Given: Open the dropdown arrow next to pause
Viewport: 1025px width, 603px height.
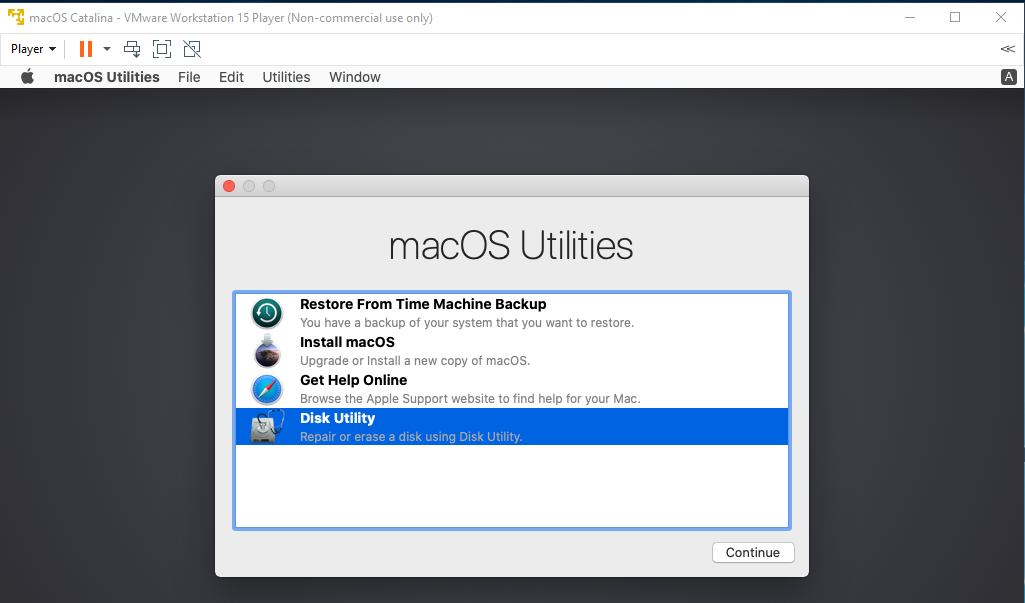Looking at the screenshot, I should 107,49.
